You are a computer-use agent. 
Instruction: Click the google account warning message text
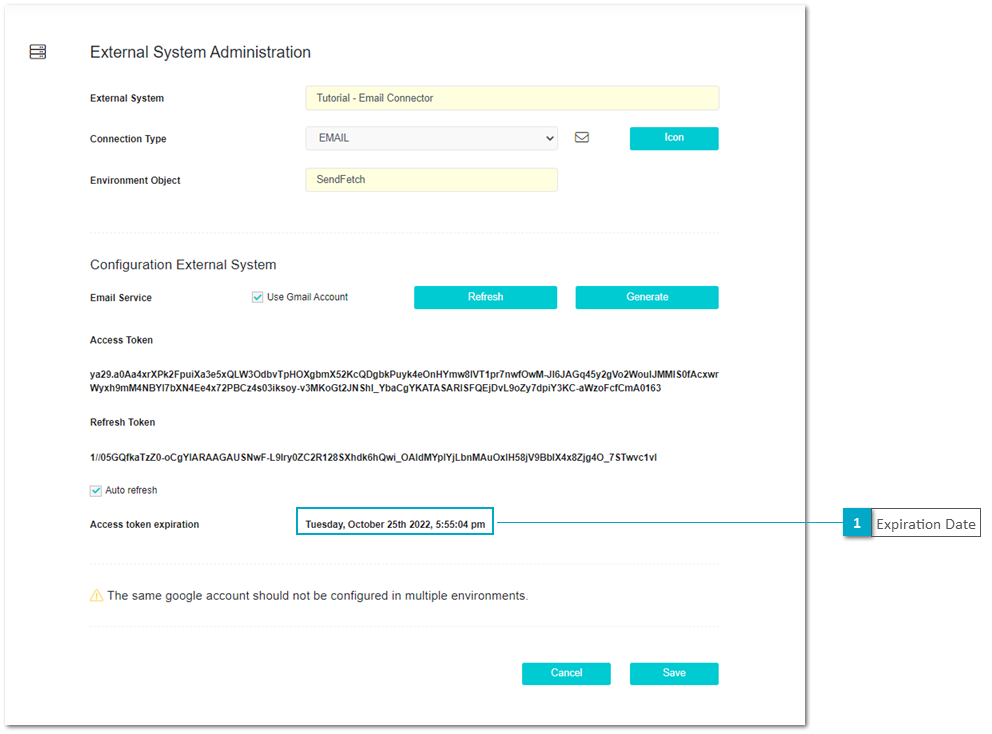318,595
